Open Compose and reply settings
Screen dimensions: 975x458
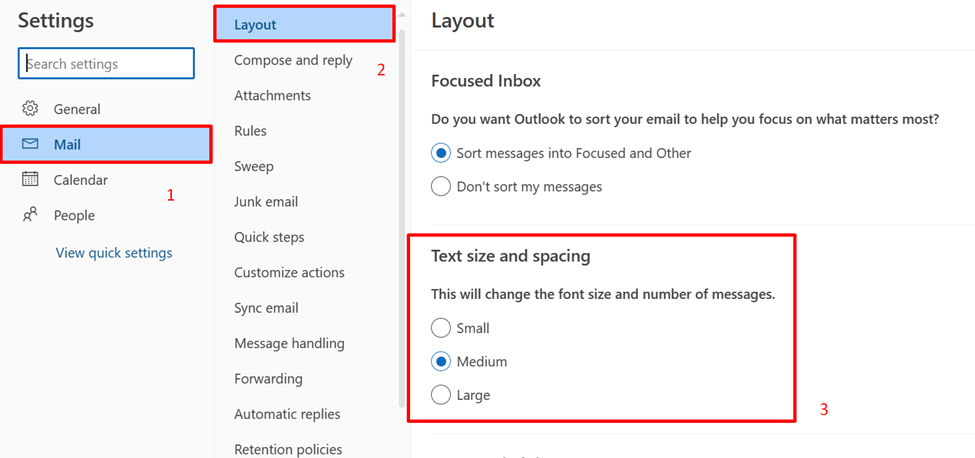pyautogui.click(x=293, y=60)
